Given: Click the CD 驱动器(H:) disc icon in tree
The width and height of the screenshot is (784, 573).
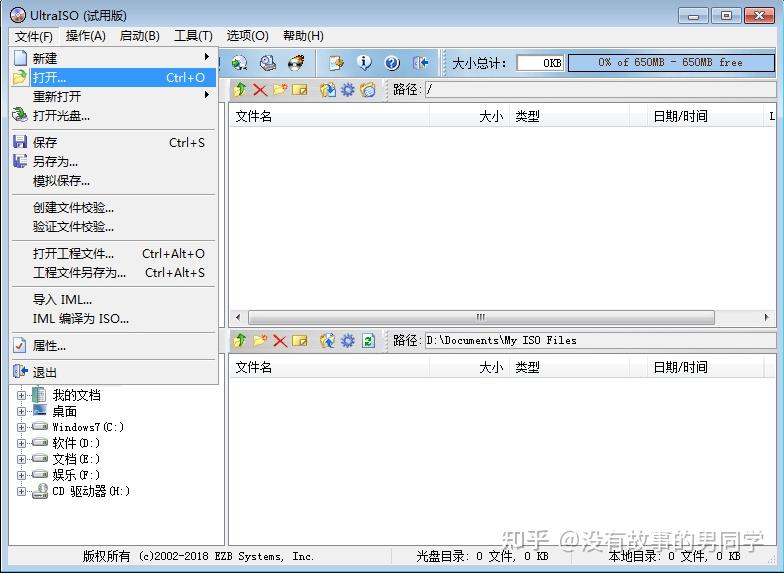Looking at the screenshot, I should coord(40,491).
